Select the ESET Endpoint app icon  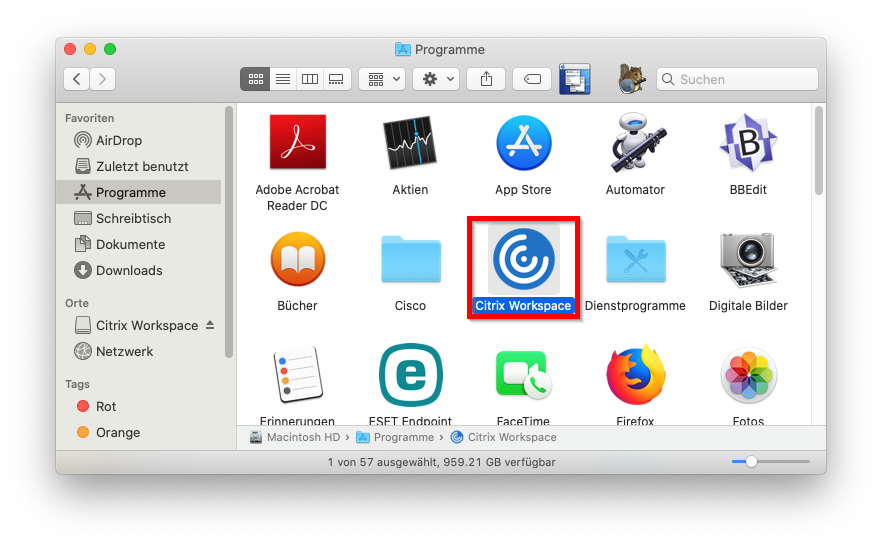[411, 375]
